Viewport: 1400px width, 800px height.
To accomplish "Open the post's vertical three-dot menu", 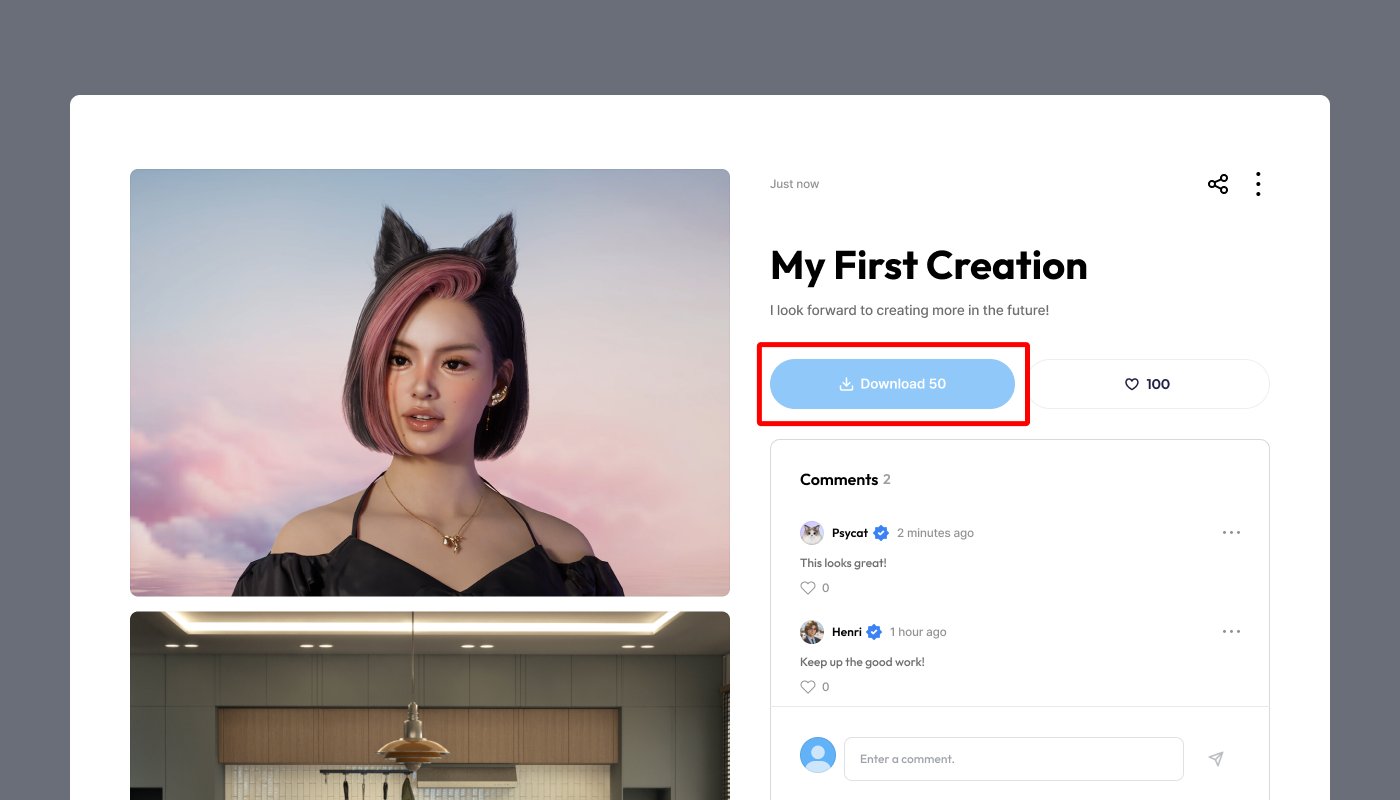I will tap(1258, 184).
